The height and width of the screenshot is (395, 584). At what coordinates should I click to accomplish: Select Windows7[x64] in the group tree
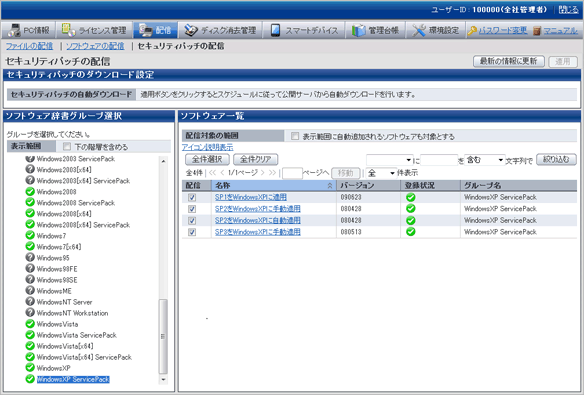tap(58, 247)
